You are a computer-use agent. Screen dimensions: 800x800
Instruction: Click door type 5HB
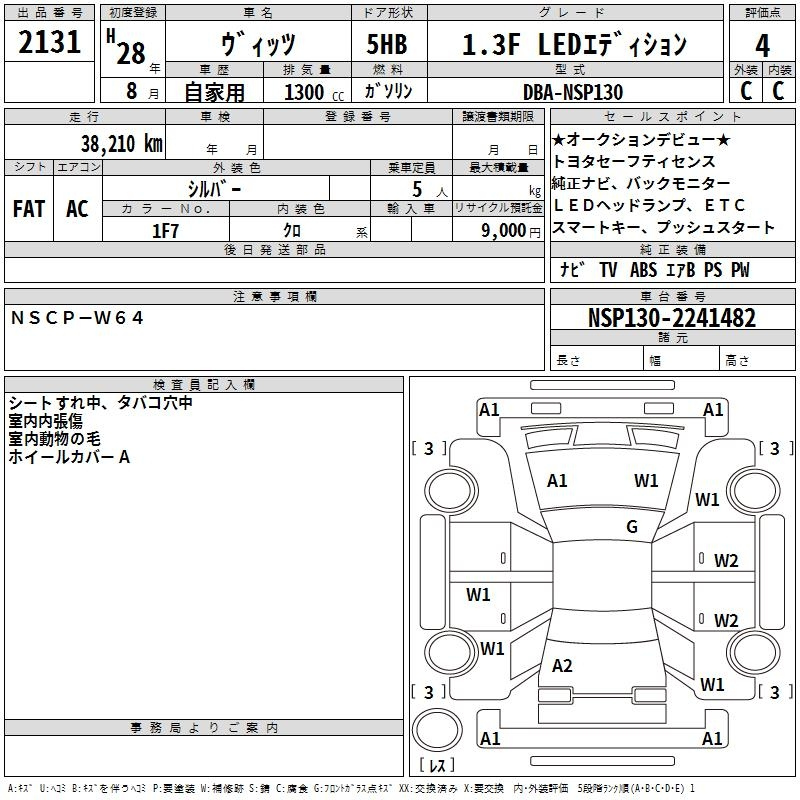(x=387, y=44)
